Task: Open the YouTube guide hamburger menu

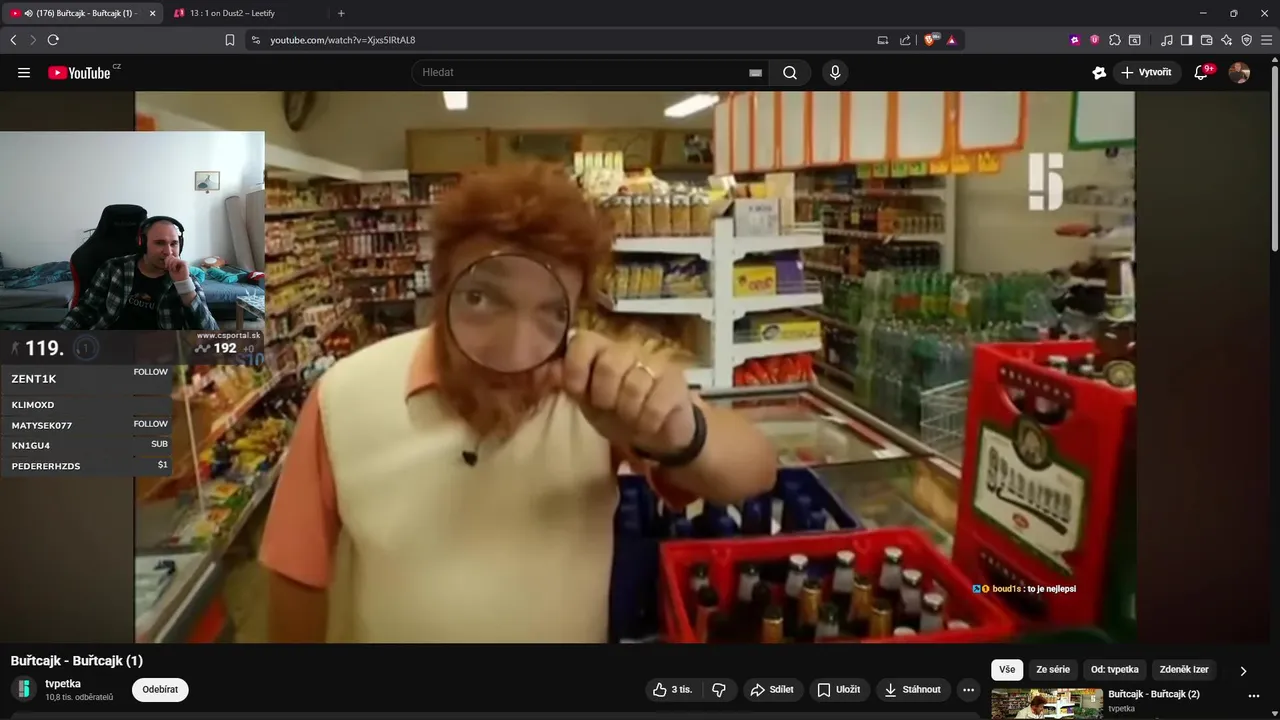Action: pos(24,72)
